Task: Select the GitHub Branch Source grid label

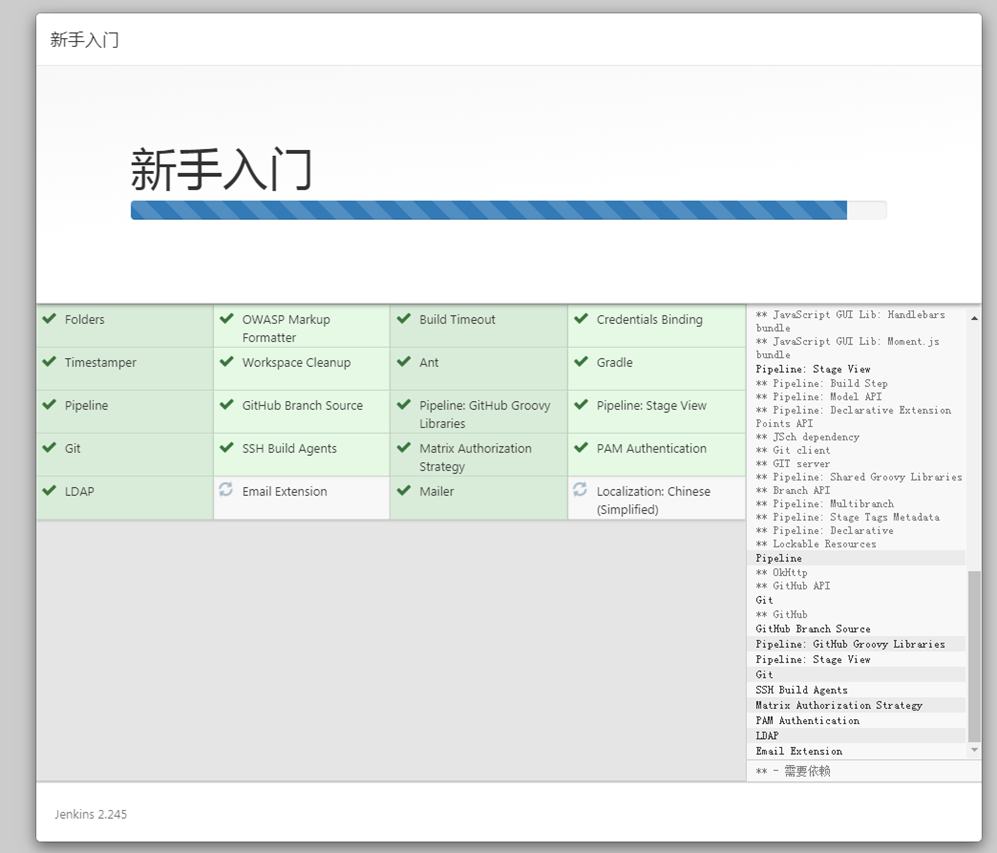Action: (x=302, y=406)
